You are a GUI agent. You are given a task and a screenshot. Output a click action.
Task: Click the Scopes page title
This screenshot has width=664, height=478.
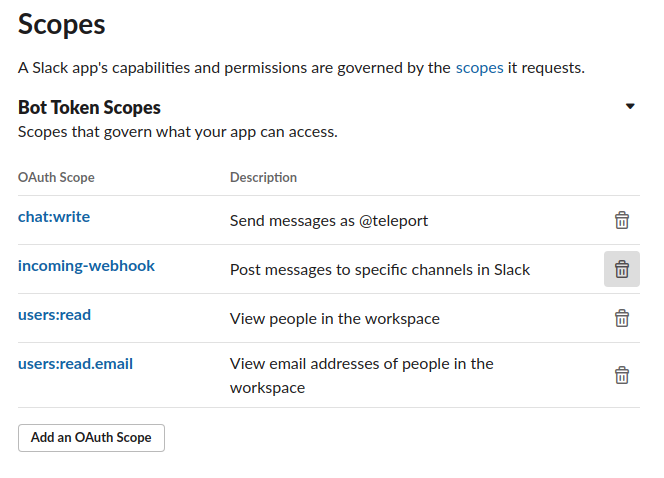coord(61,24)
